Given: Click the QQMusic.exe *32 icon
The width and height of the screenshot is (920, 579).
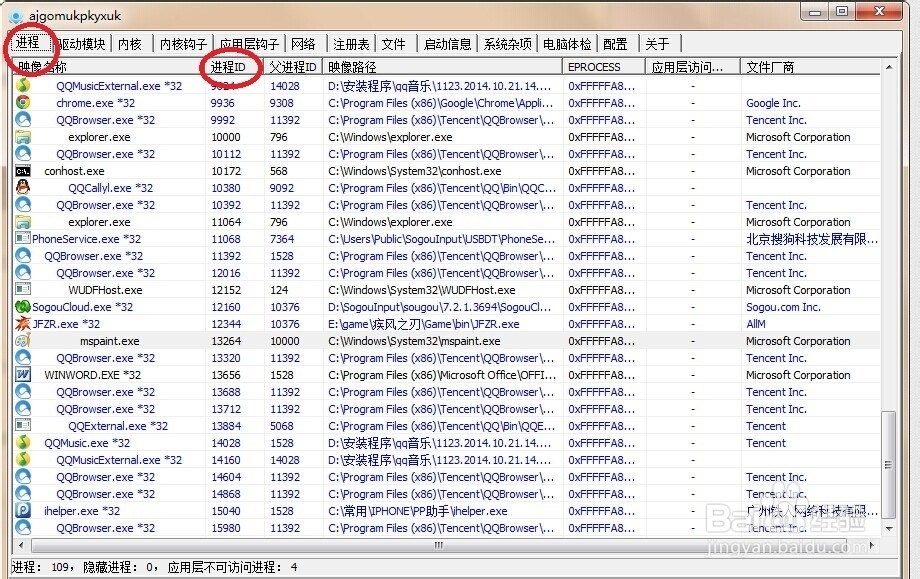Looking at the screenshot, I should click(x=23, y=443).
